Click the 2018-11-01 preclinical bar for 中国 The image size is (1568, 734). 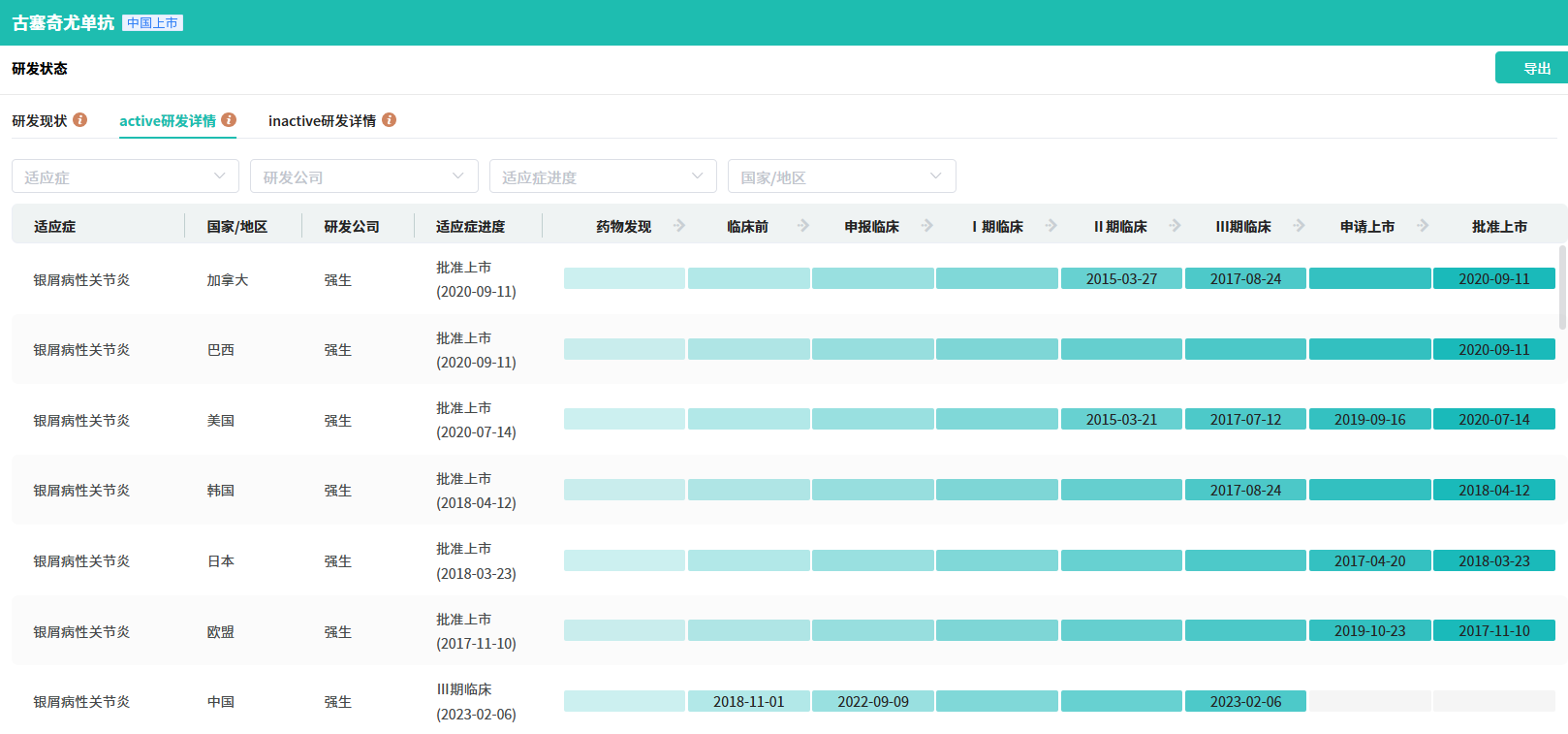748,702
